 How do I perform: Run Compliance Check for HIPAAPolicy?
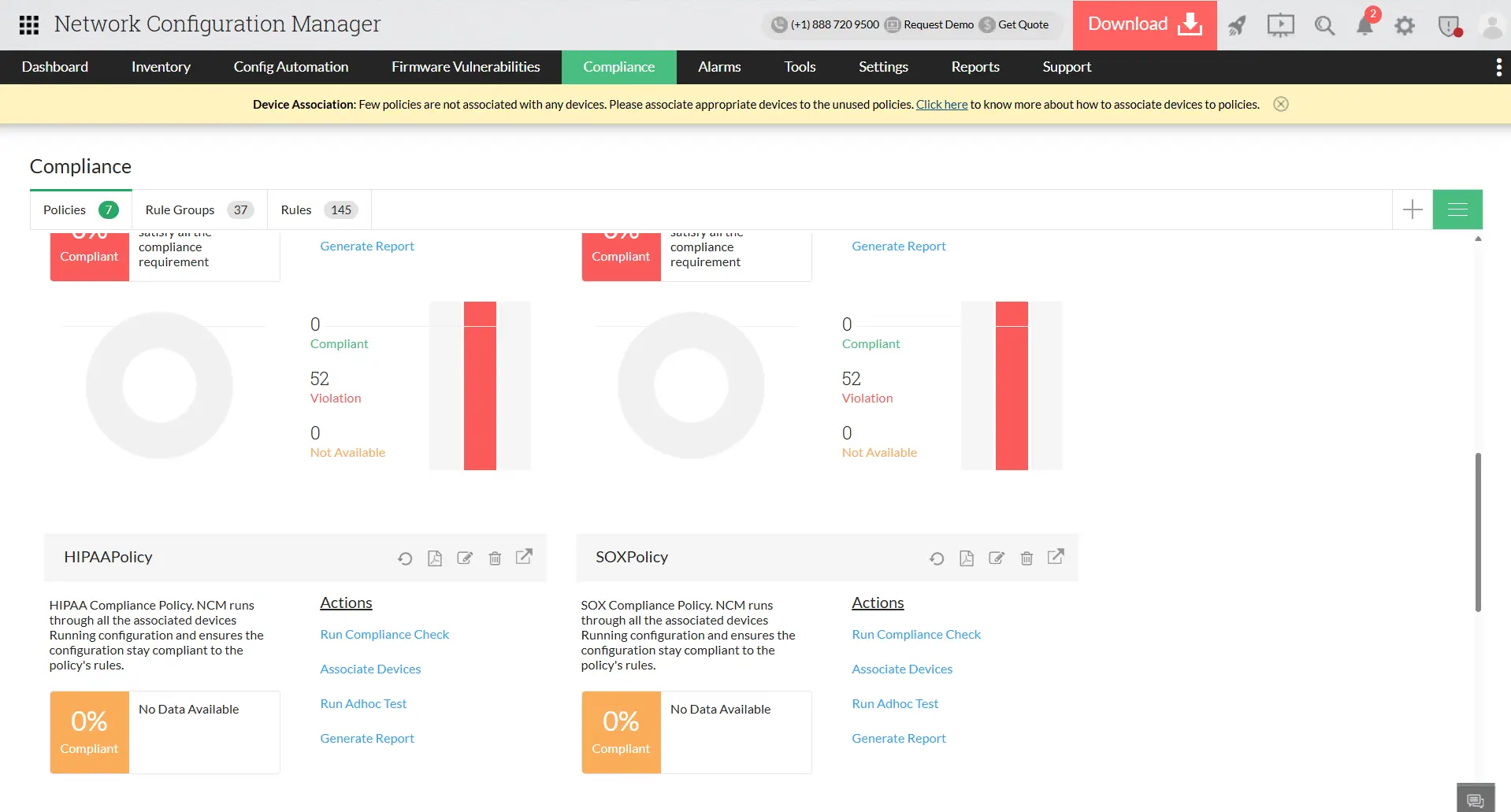384,634
